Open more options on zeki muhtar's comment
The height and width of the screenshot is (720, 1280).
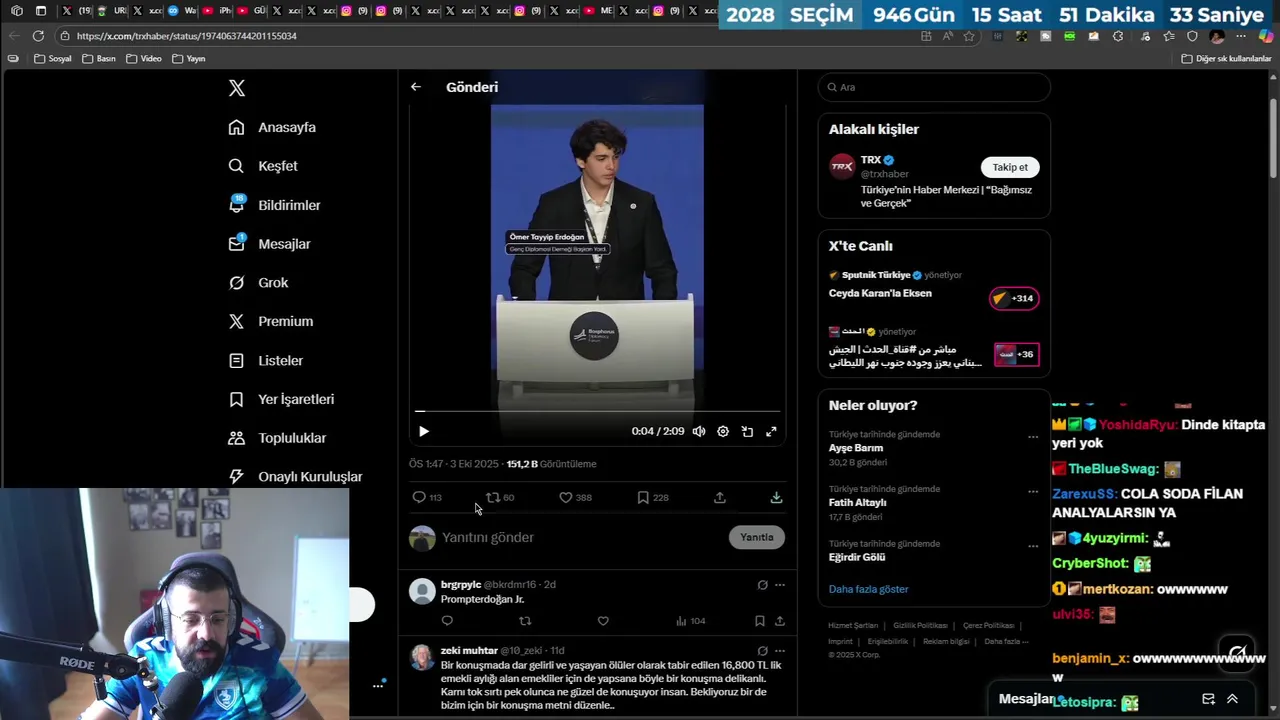tap(780, 651)
